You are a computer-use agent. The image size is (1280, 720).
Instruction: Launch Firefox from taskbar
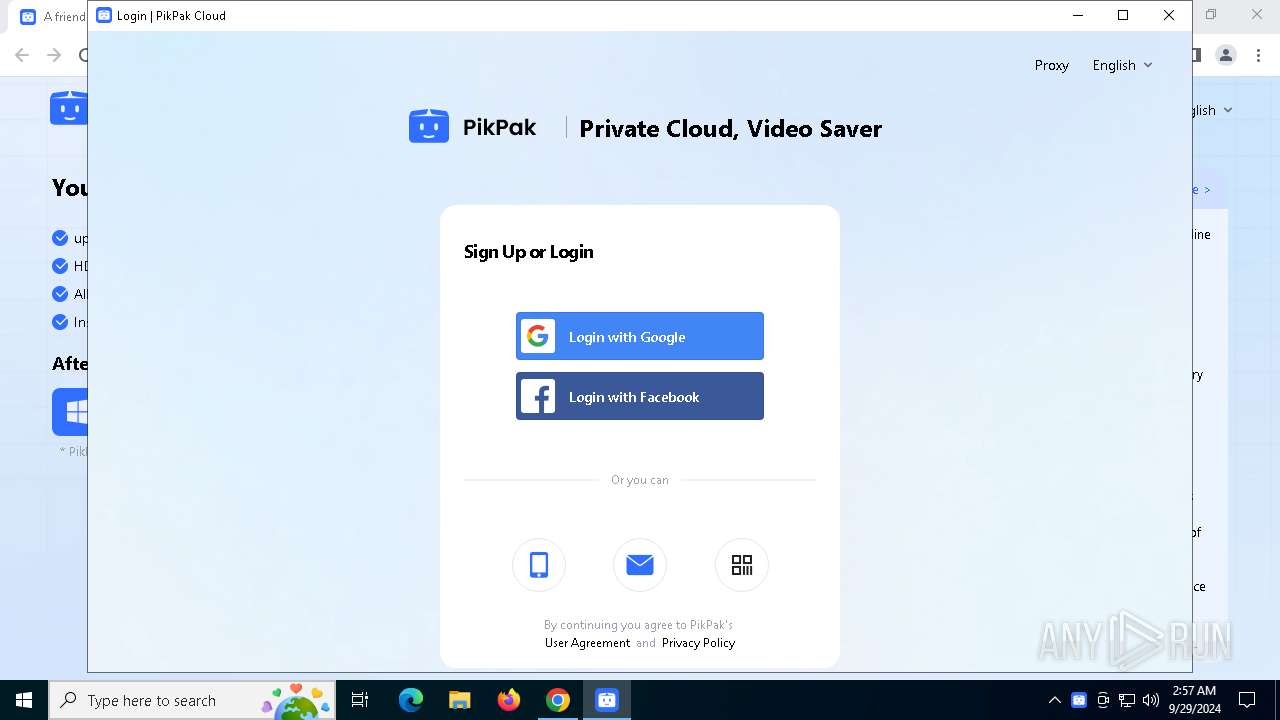509,700
